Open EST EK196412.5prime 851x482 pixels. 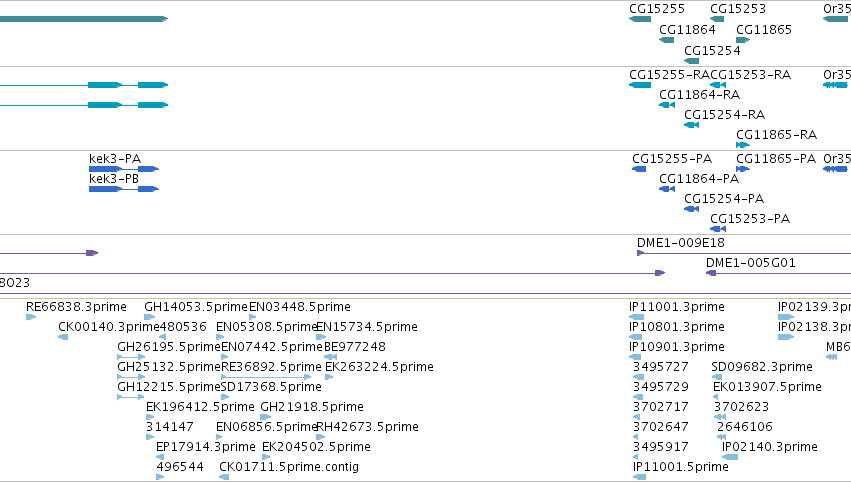(200, 407)
